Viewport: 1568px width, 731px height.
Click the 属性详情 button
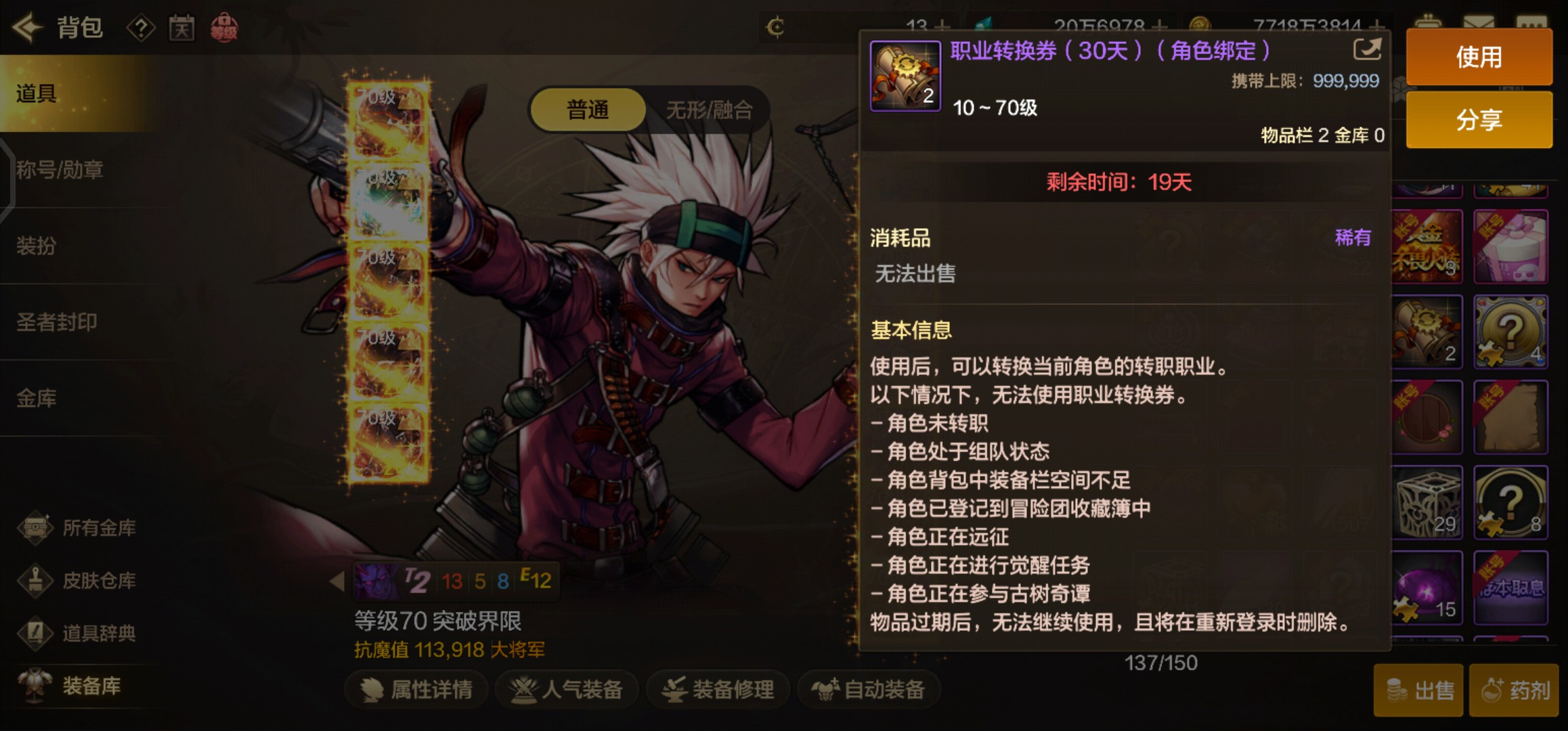417,690
